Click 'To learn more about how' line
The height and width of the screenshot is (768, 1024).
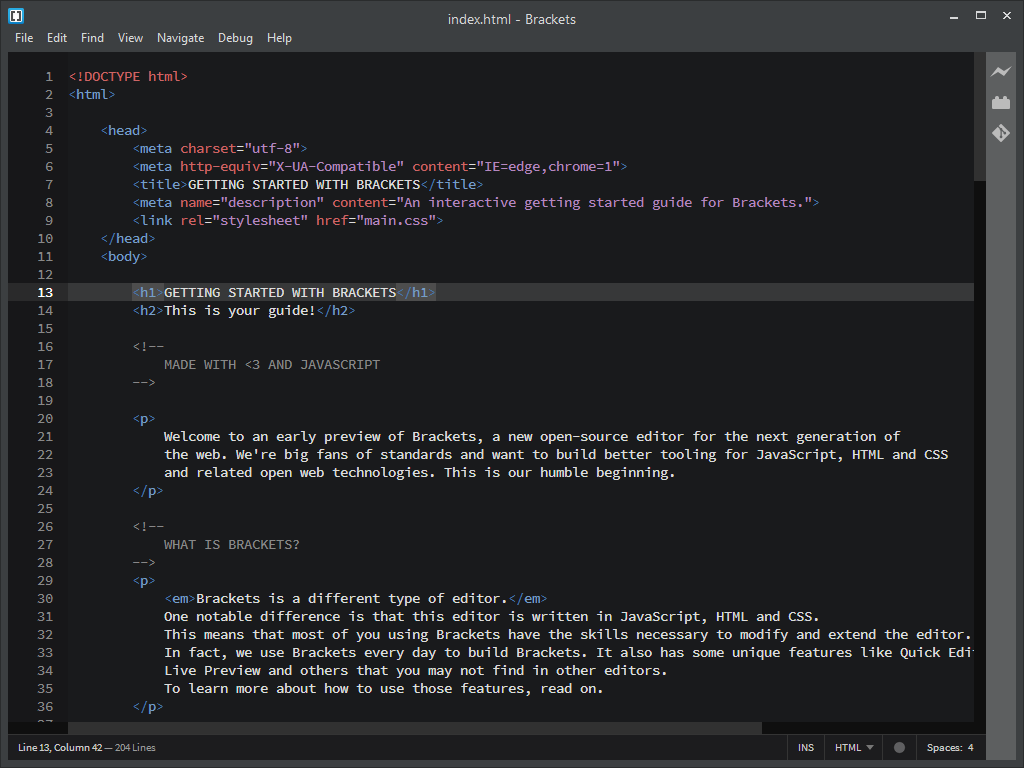point(383,689)
